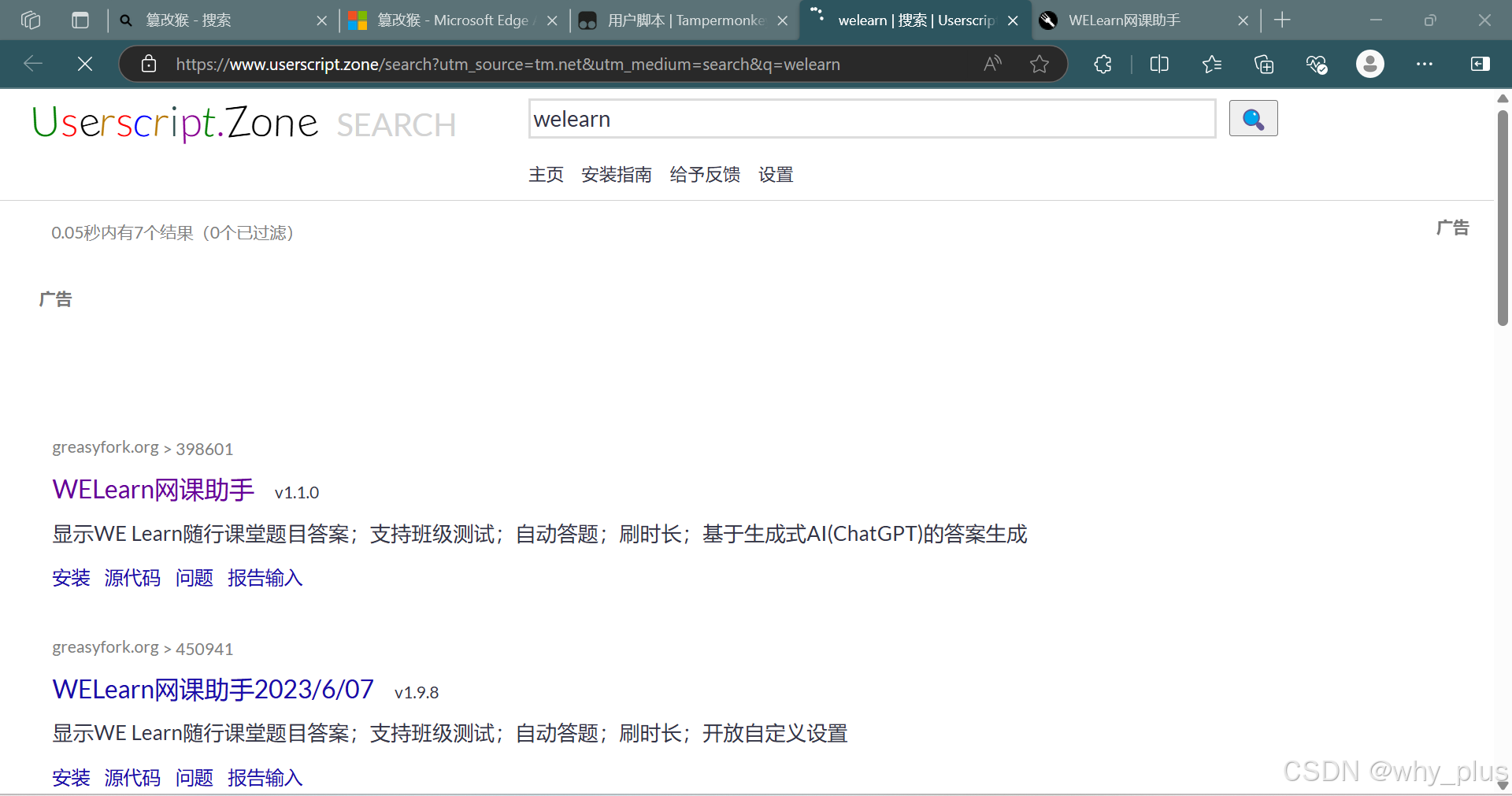The height and width of the screenshot is (796, 1512).
Task: Click the scrollbar down arrow
Action: pyautogui.click(x=1503, y=786)
